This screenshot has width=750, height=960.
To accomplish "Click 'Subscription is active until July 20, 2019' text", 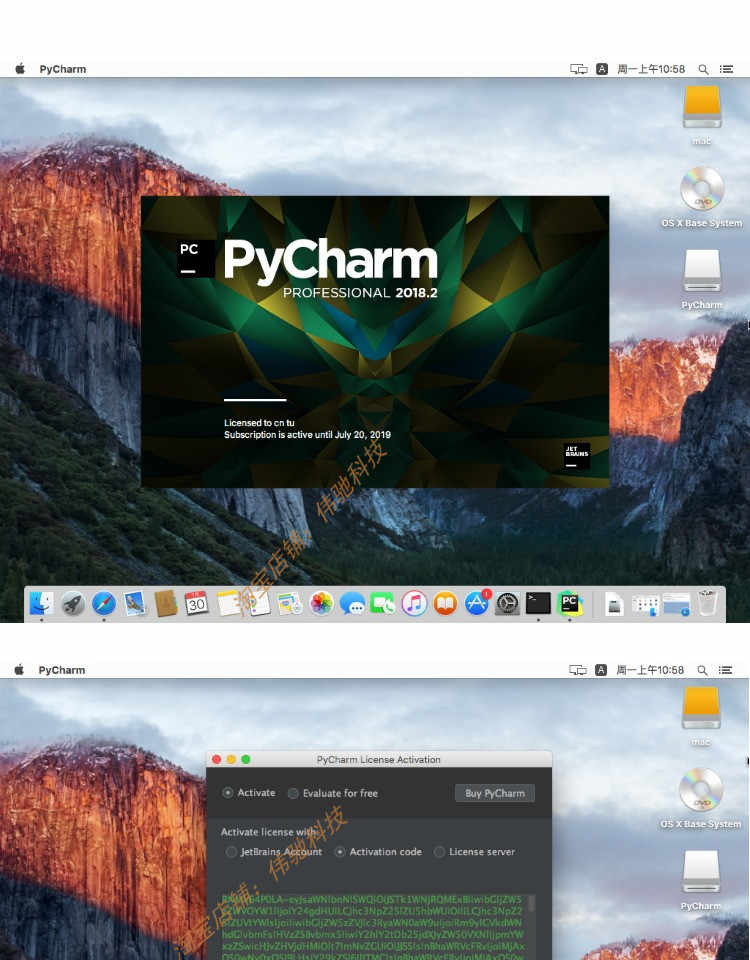I will click(x=307, y=435).
